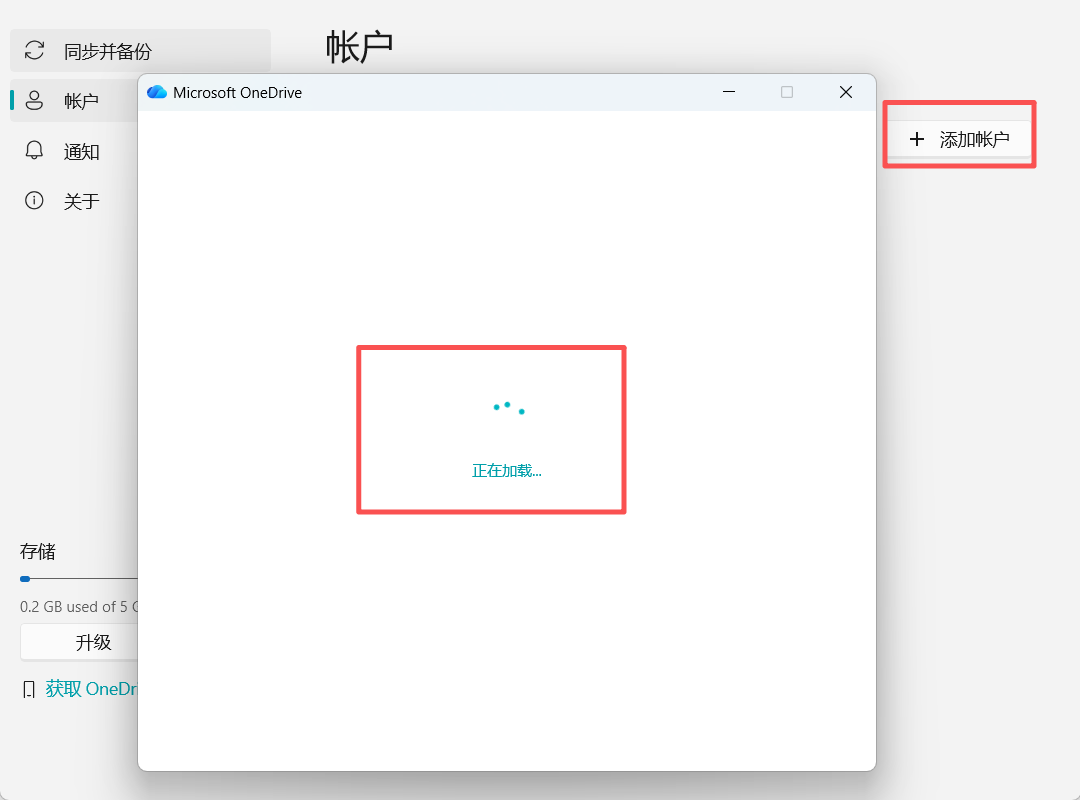Close the Microsoft OneDrive dialog
1080x800 pixels.
[x=846, y=92]
